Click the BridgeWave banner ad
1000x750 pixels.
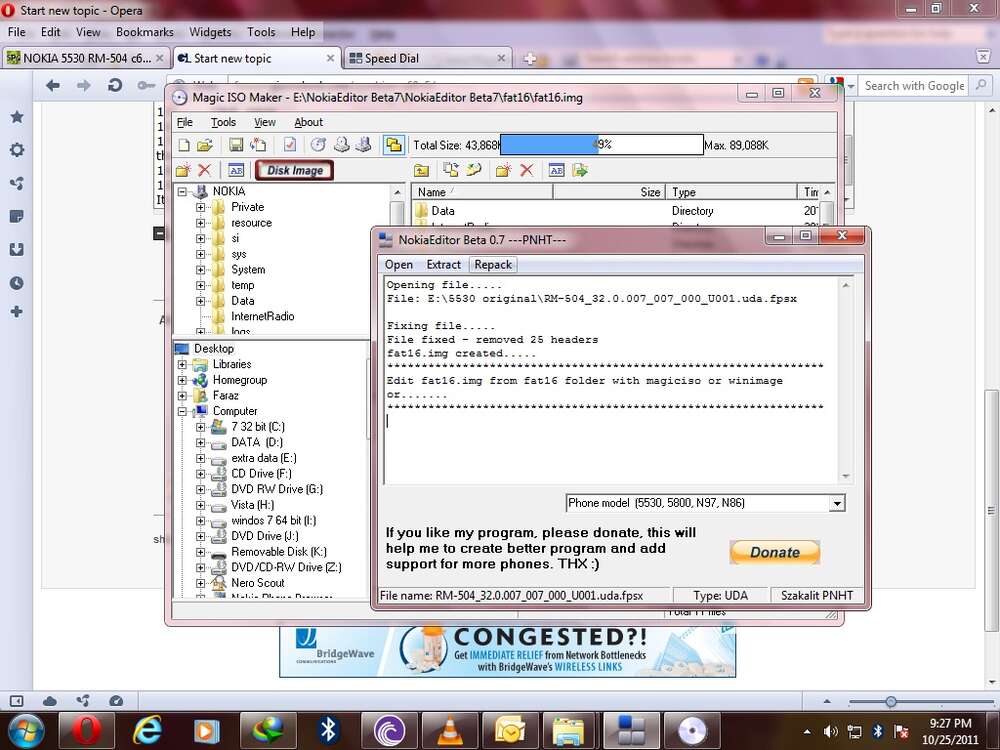coord(508,652)
